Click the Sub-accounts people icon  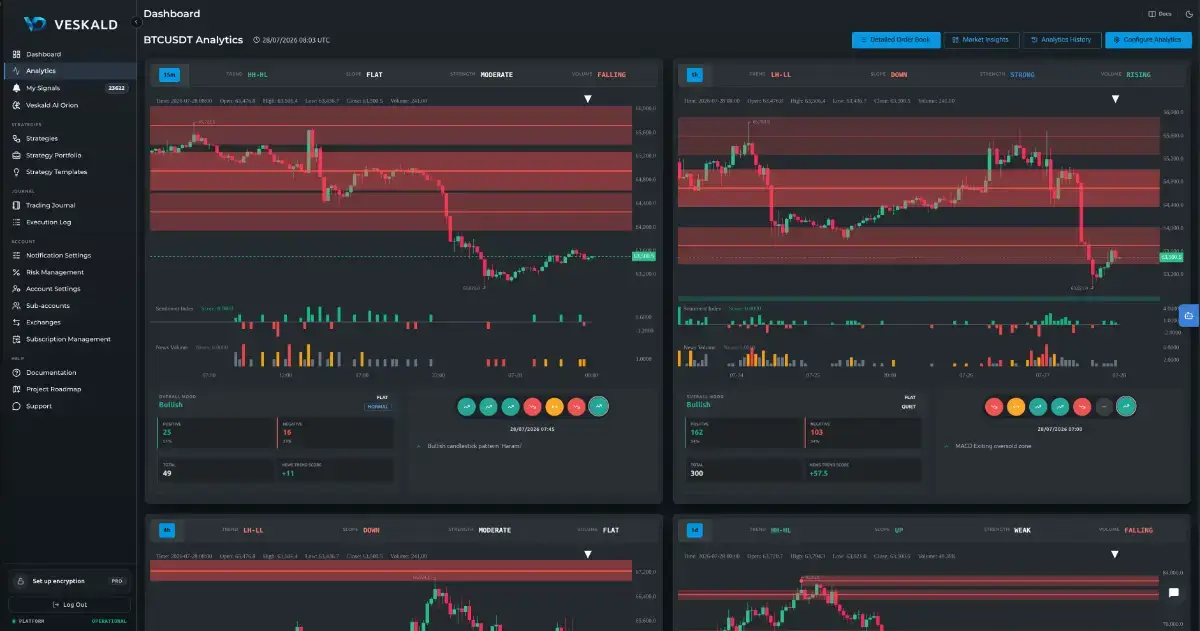(16, 305)
